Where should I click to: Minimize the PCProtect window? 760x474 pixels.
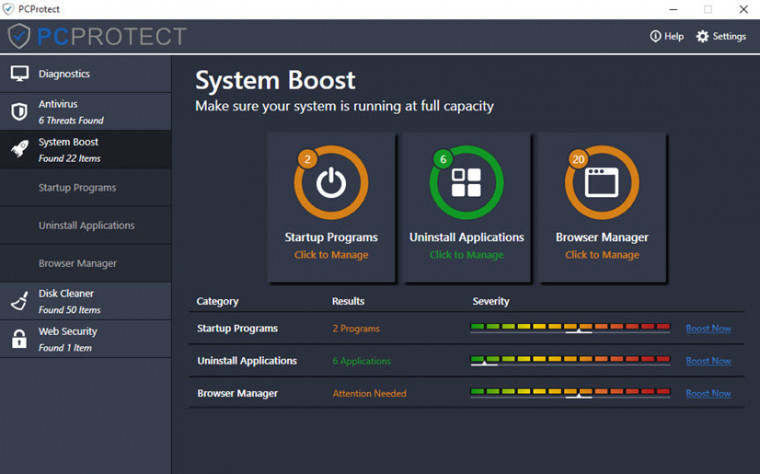point(673,9)
